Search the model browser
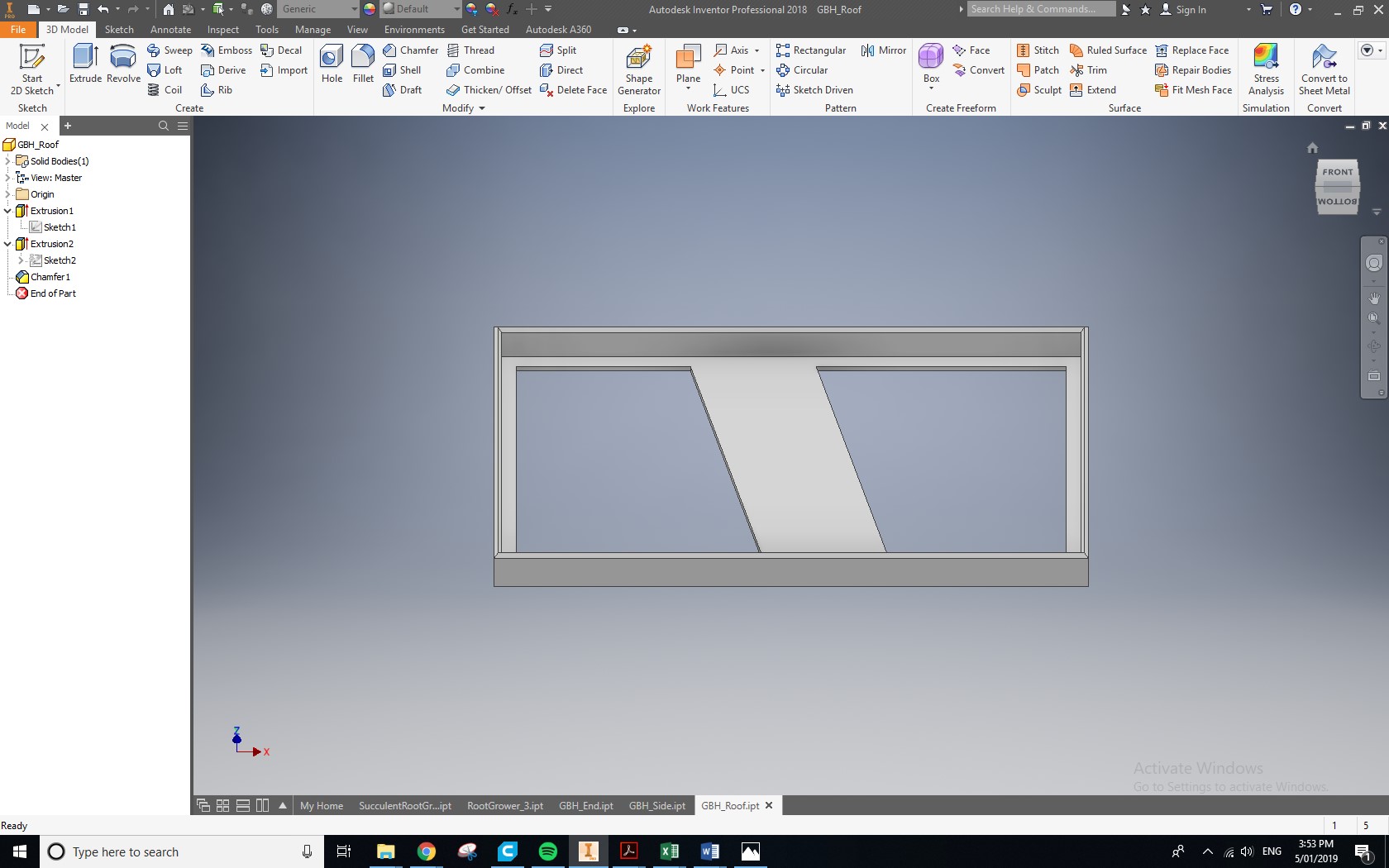This screenshot has width=1389, height=868. 164,126
